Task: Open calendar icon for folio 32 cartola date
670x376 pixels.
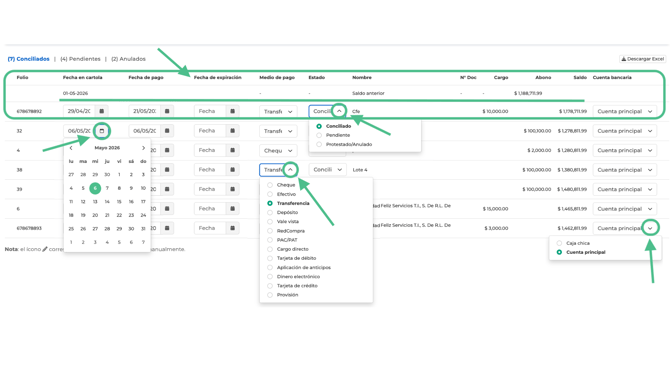Action: [x=102, y=131]
